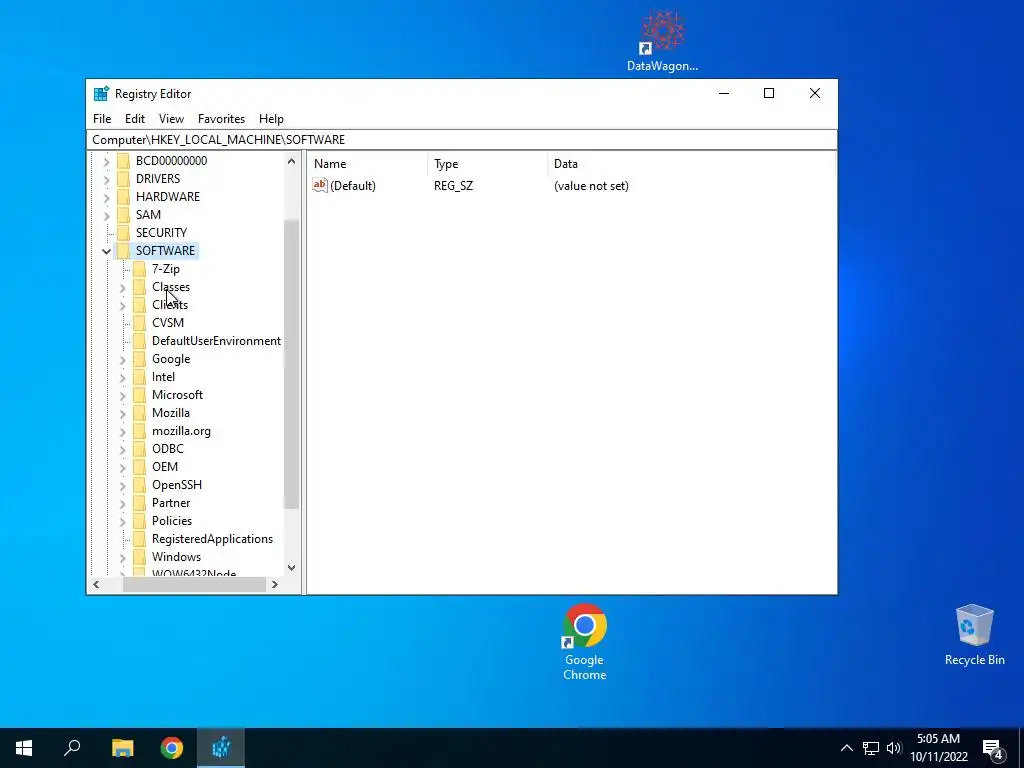
Task: Select the REG_SZ type cell
Action: click(x=453, y=186)
